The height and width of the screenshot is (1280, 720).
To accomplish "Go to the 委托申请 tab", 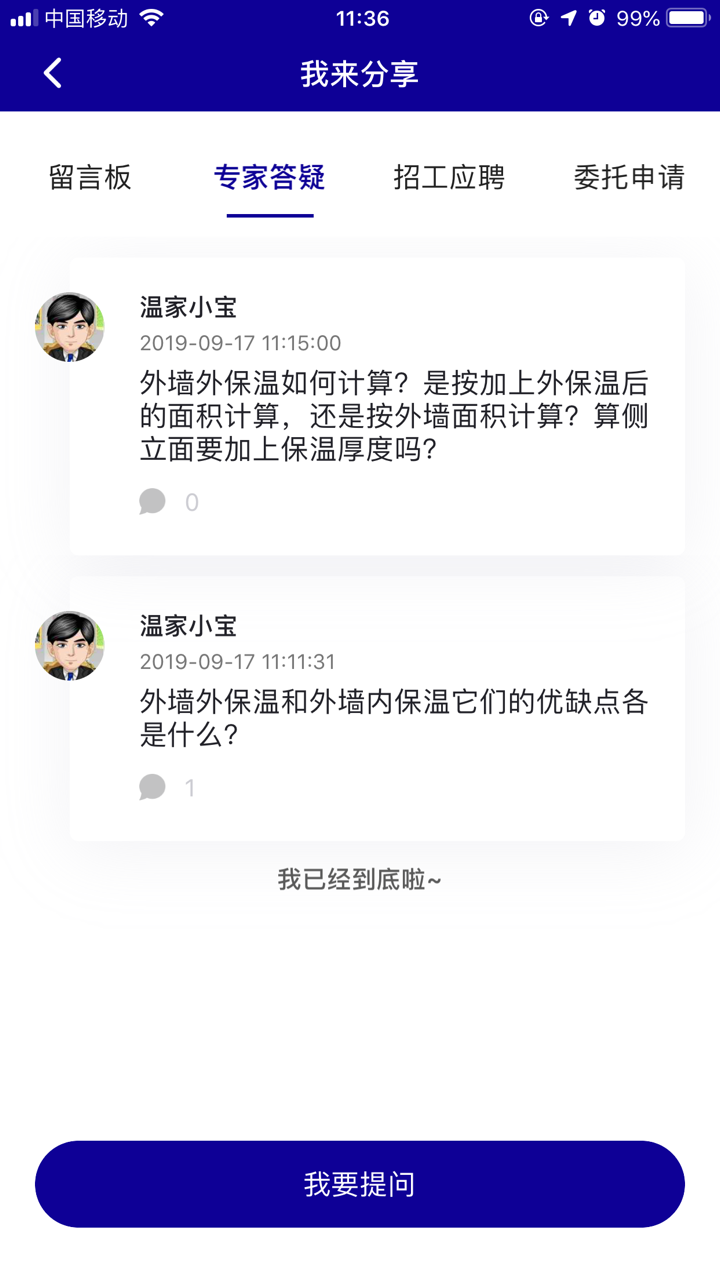I will point(629,178).
